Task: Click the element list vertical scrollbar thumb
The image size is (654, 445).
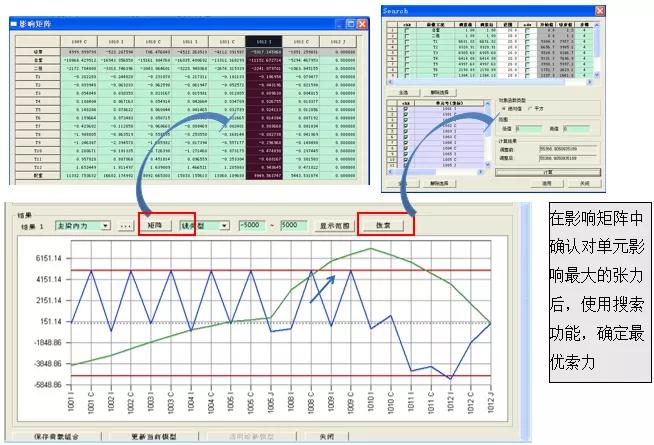Action: 487,120
